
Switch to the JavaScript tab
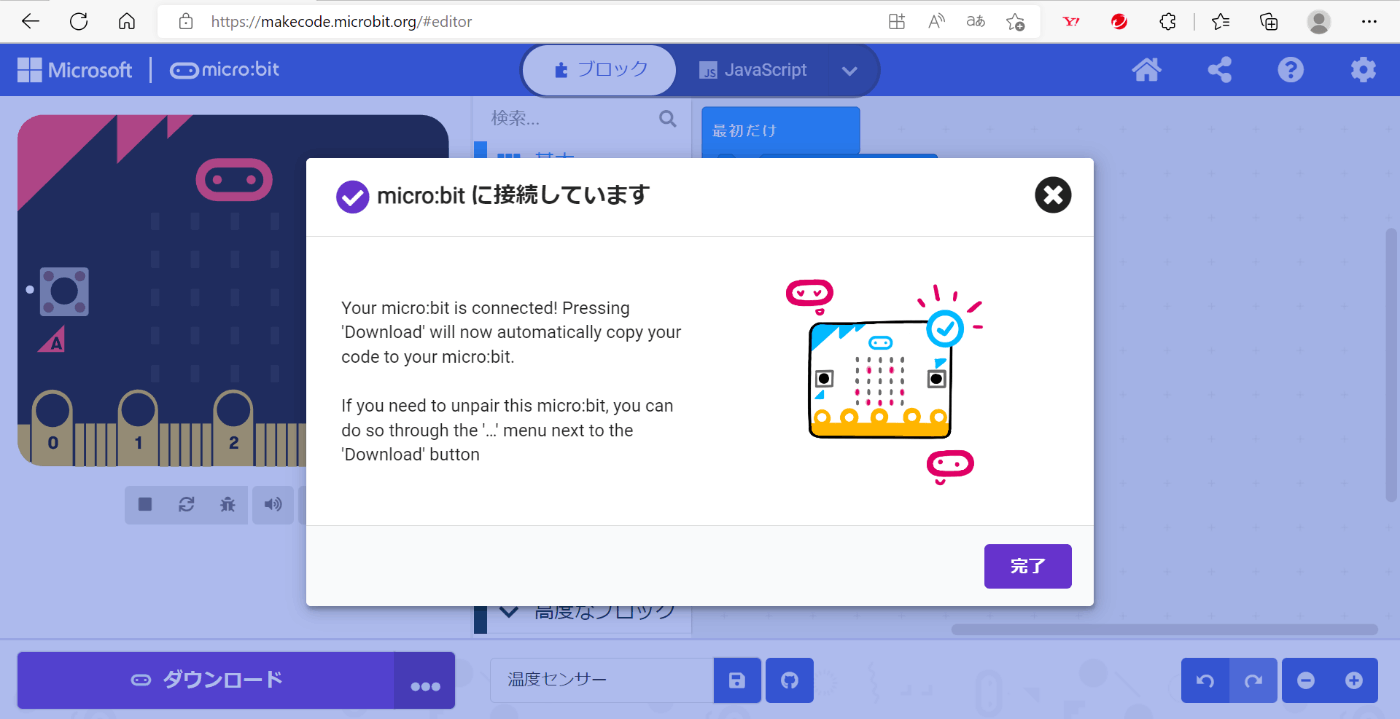[753, 70]
